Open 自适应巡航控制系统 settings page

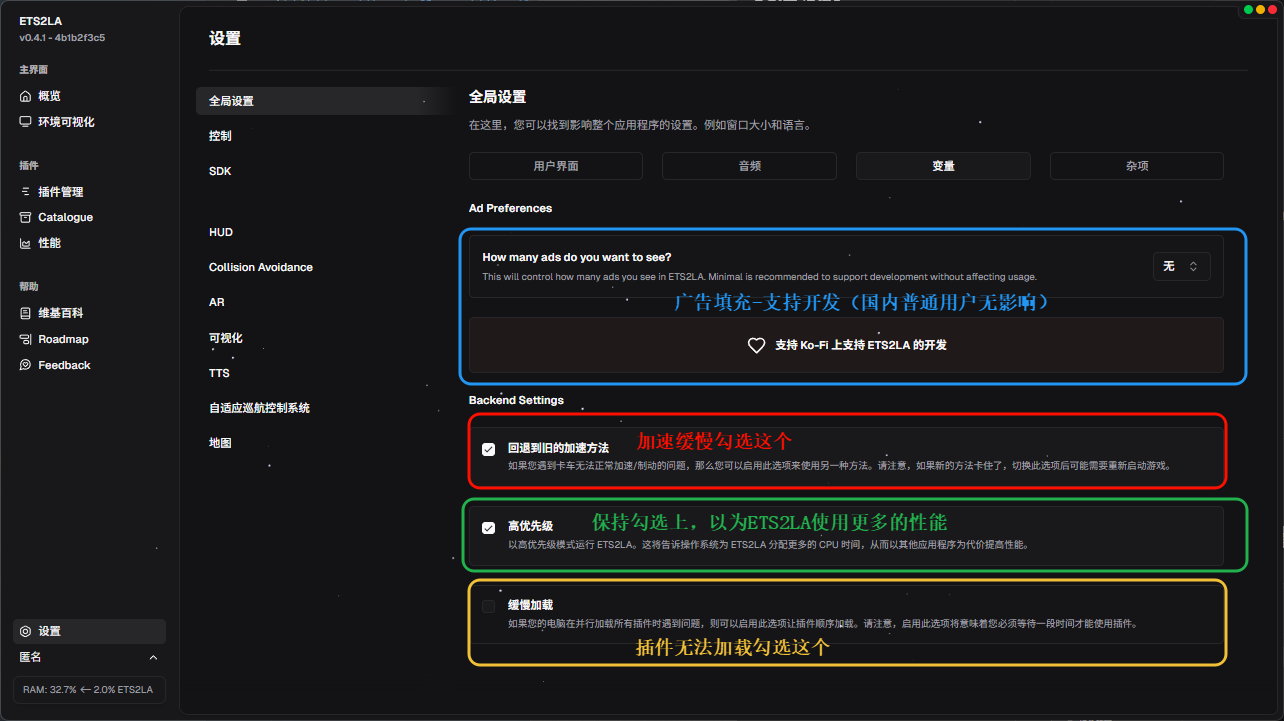tap(259, 408)
